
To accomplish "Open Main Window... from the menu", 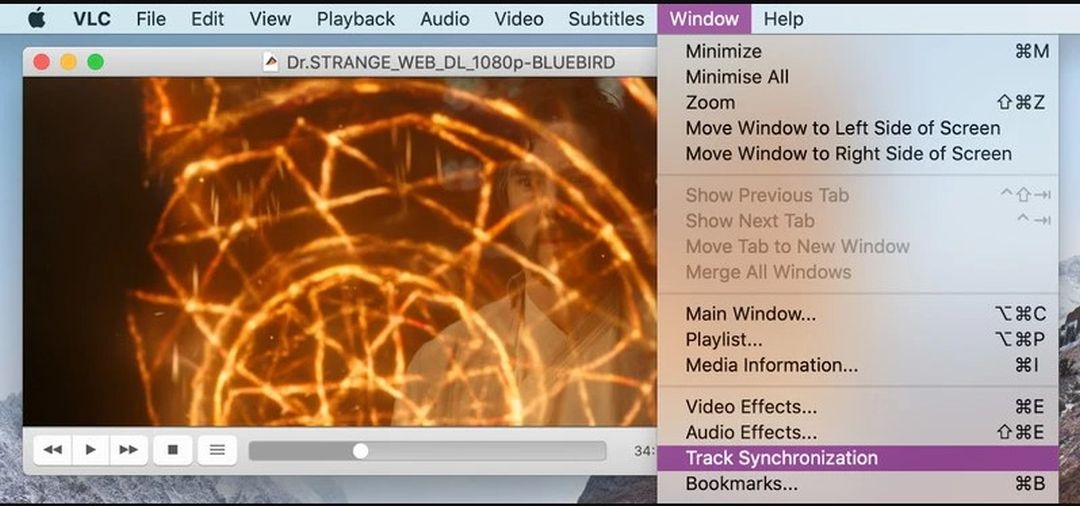I will click(858, 314).
